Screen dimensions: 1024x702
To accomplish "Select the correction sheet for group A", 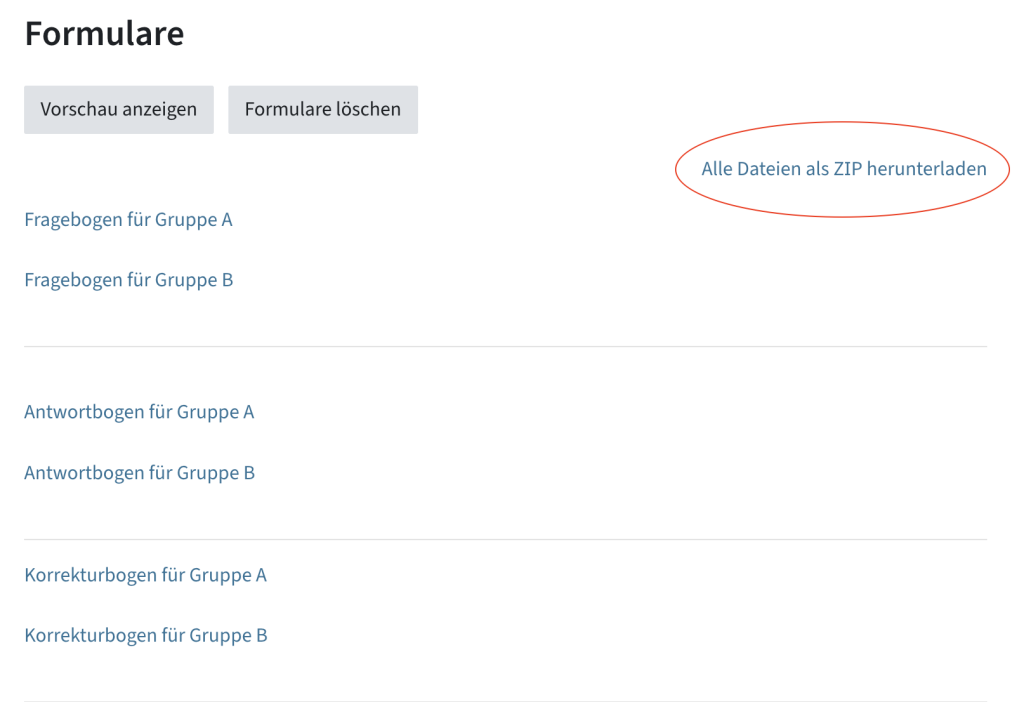I will click(x=145, y=575).
